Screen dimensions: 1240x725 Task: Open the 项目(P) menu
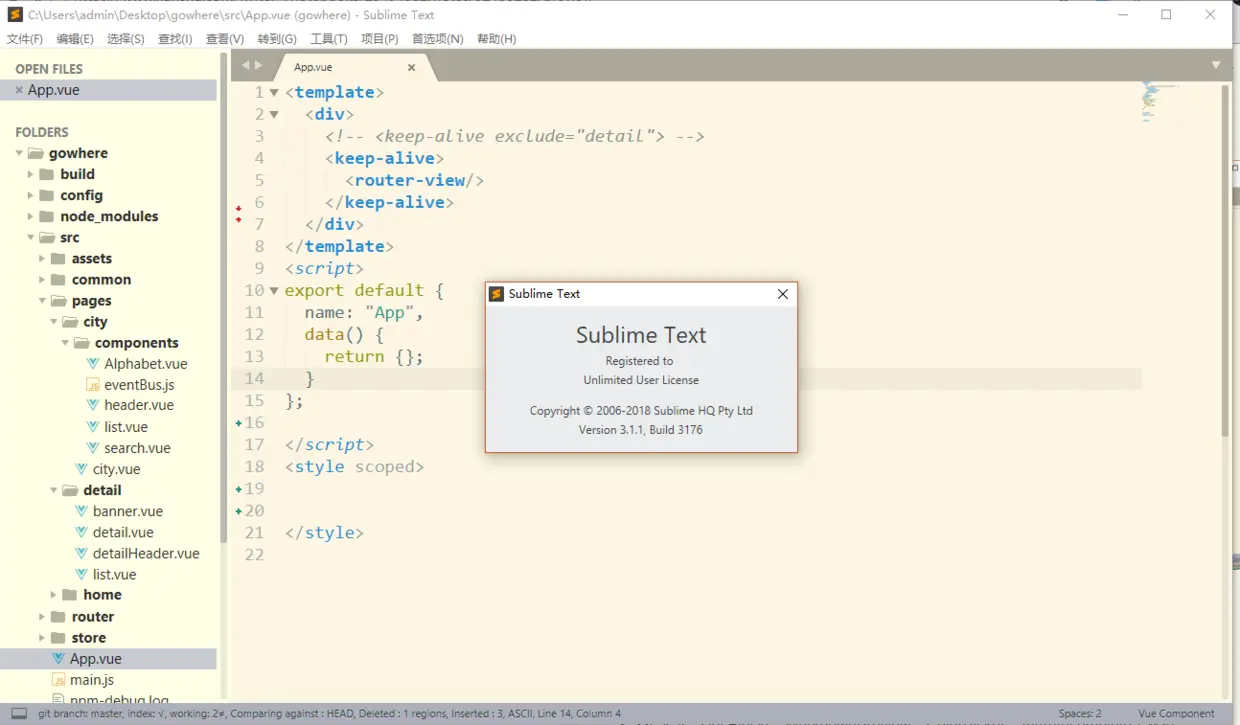pyautogui.click(x=380, y=39)
